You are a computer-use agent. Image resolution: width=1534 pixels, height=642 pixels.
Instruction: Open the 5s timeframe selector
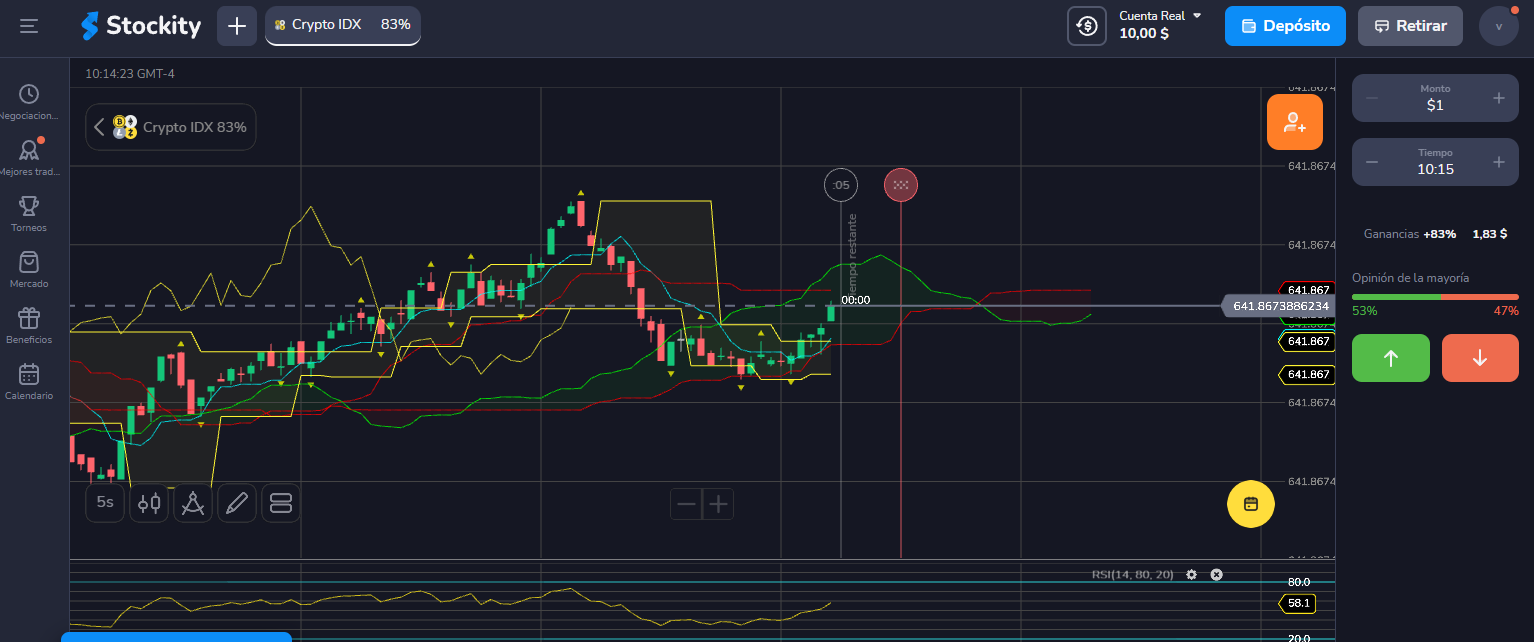pyautogui.click(x=105, y=503)
